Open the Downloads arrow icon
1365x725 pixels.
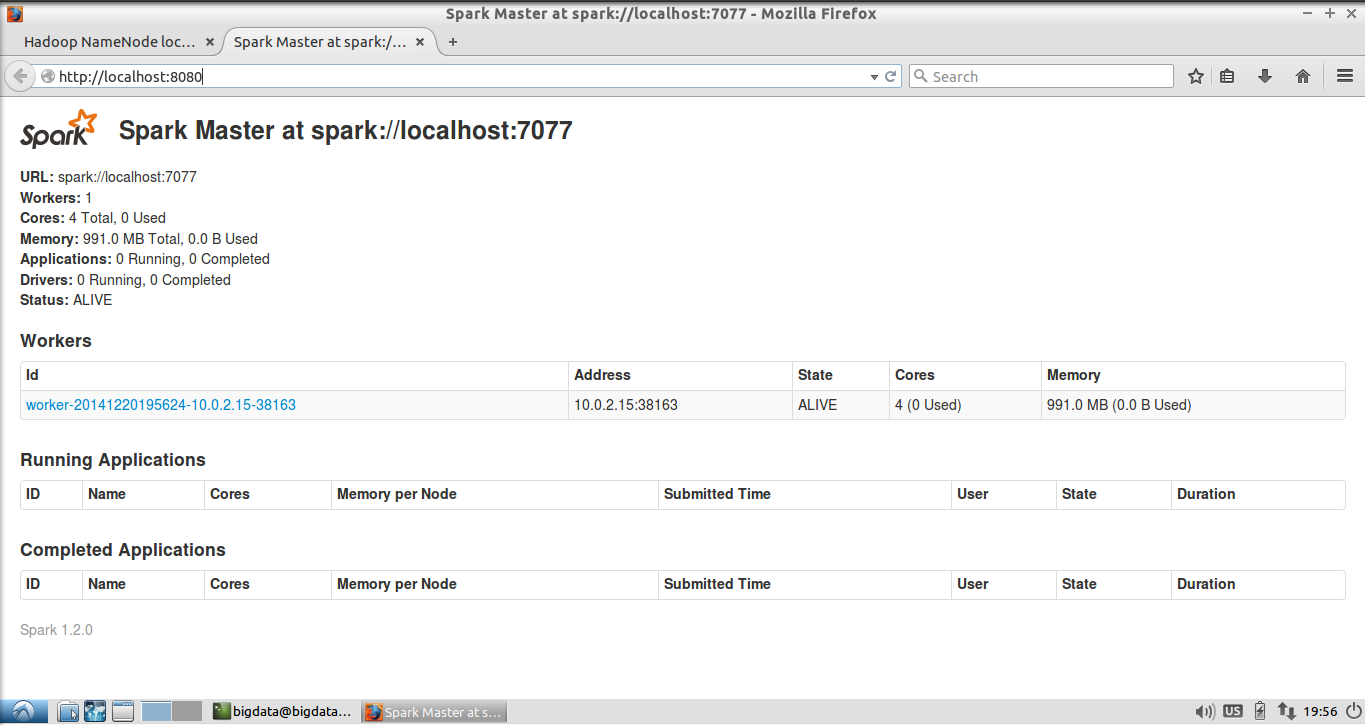[1265, 76]
